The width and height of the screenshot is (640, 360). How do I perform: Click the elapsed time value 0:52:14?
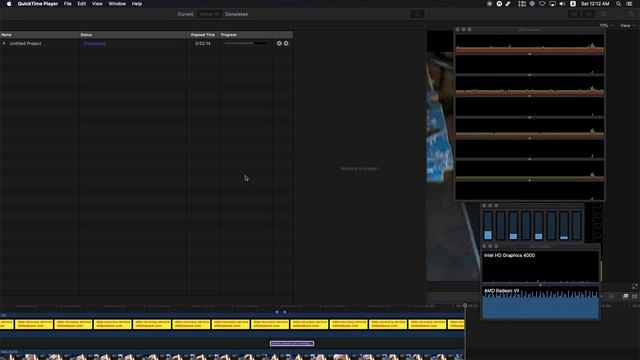click(x=203, y=43)
